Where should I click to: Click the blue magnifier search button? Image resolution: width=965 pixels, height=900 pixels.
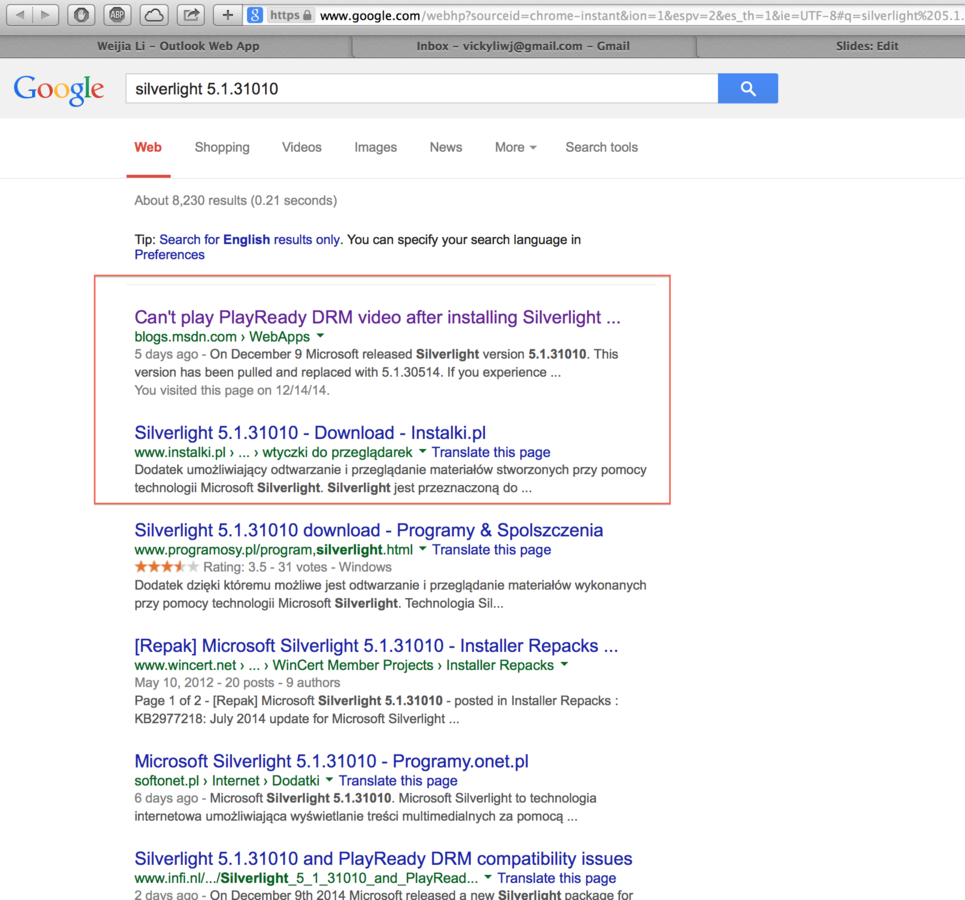point(748,89)
